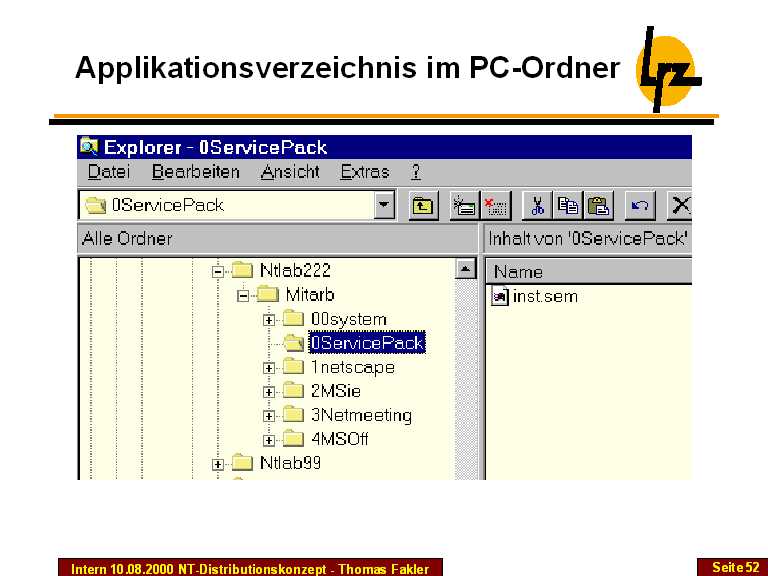The height and width of the screenshot is (576, 768).
Task: Click the Paste clipboard icon
Action: 598,206
